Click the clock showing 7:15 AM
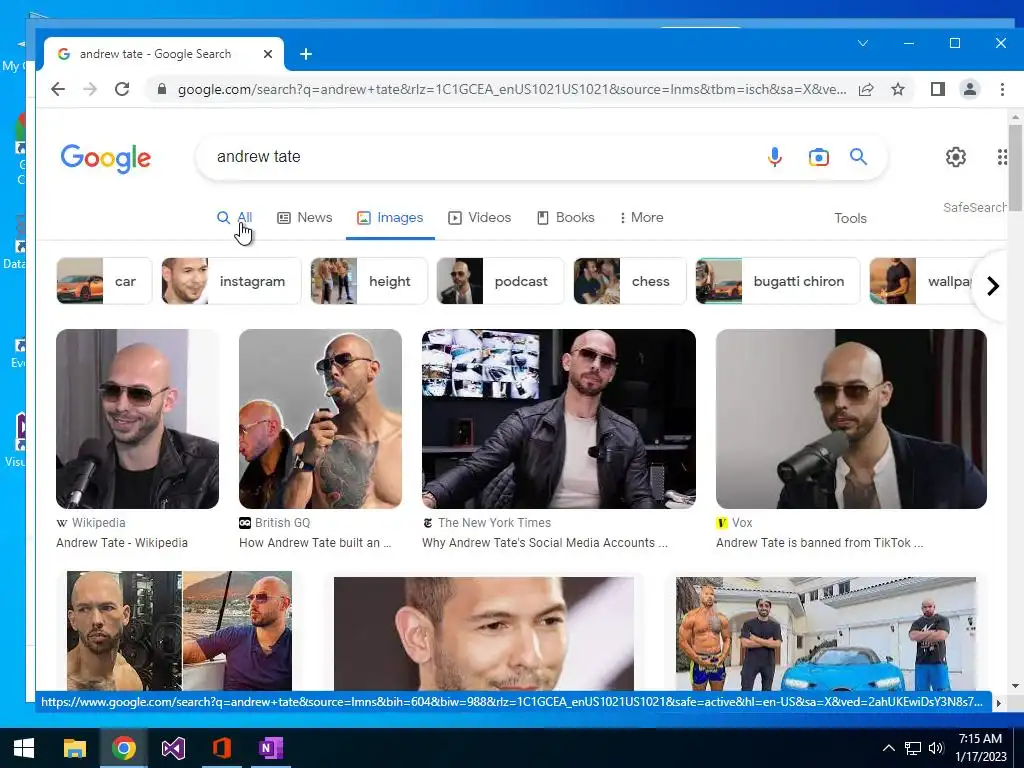 [980, 739]
